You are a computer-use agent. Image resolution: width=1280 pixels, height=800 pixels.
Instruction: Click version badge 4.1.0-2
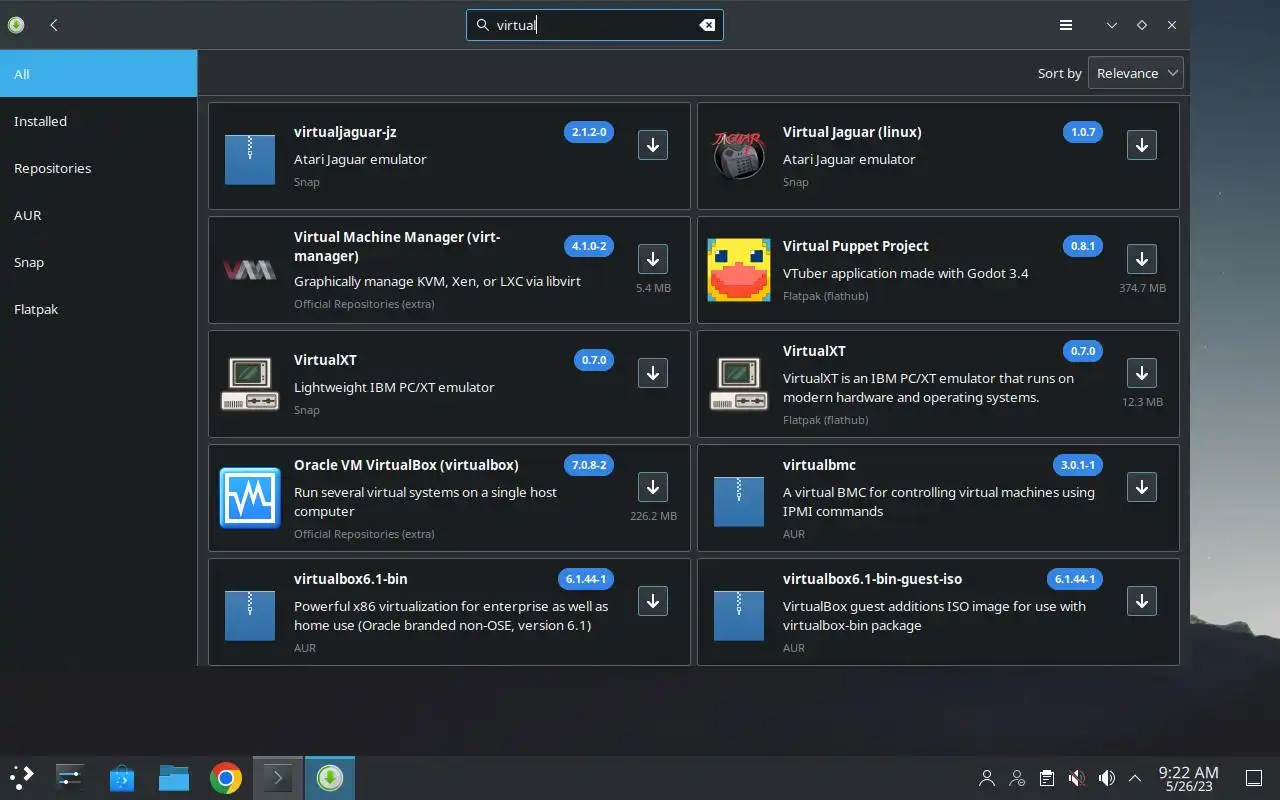click(x=589, y=246)
